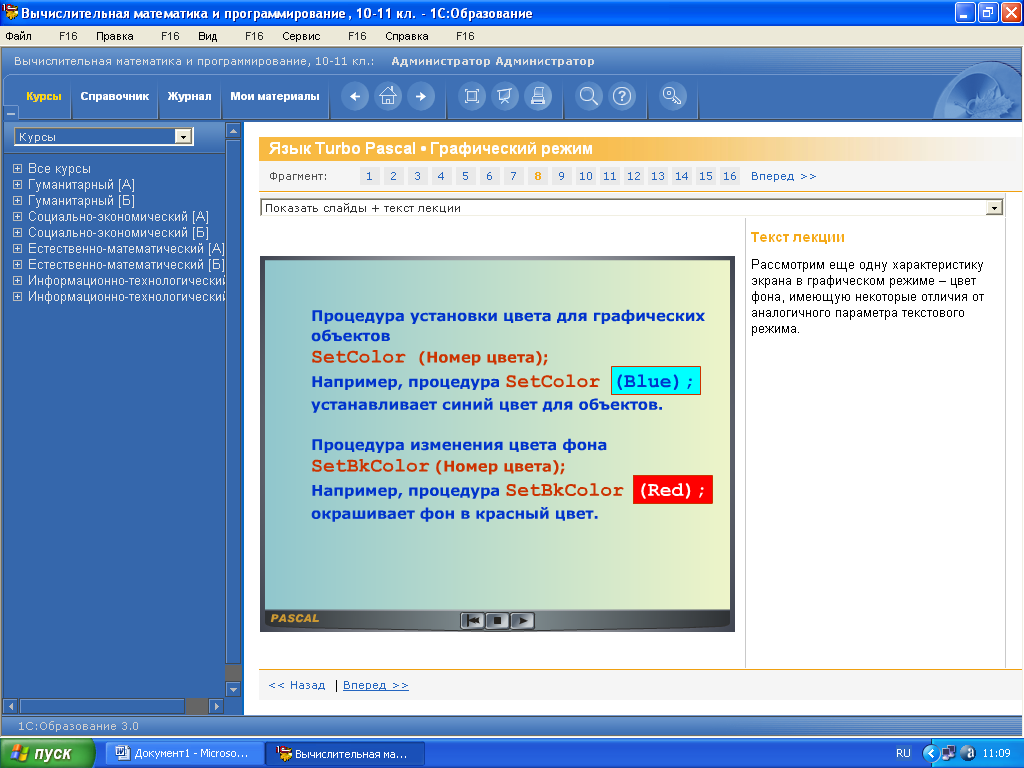
Task: Jump to fragment 11
Action: point(609,176)
